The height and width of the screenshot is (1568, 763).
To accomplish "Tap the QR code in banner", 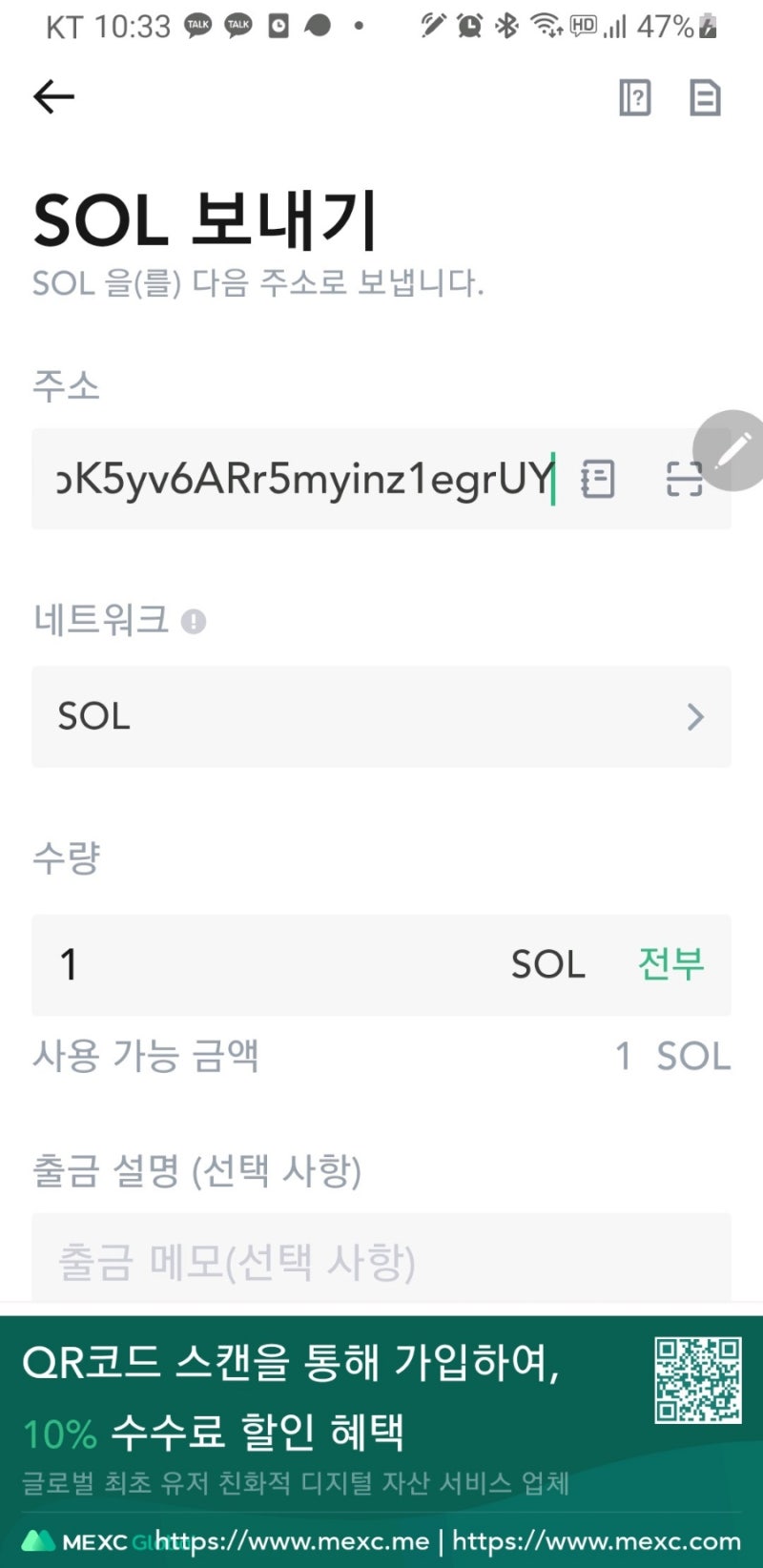I will tap(698, 1379).
